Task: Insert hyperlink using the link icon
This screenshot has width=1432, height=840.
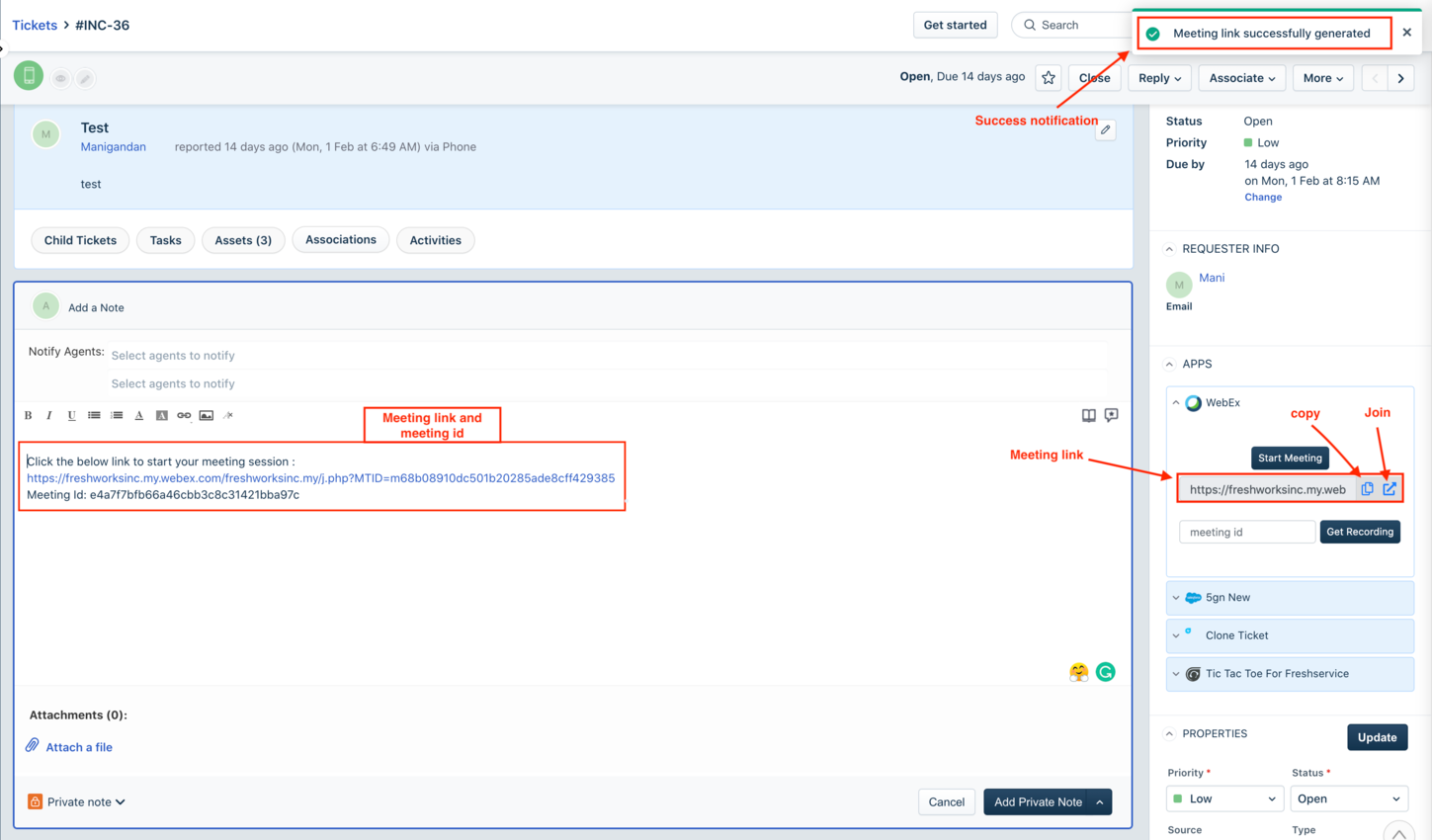Action: 184,415
